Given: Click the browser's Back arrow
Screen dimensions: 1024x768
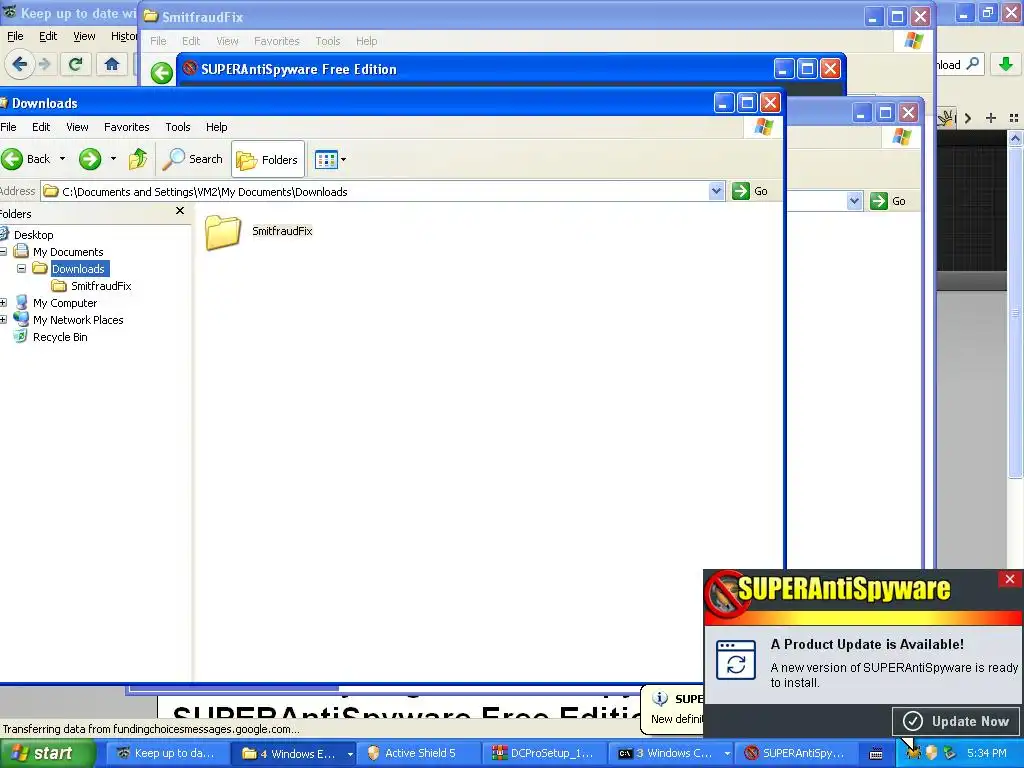Looking at the screenshot, I should pos(20,64).
